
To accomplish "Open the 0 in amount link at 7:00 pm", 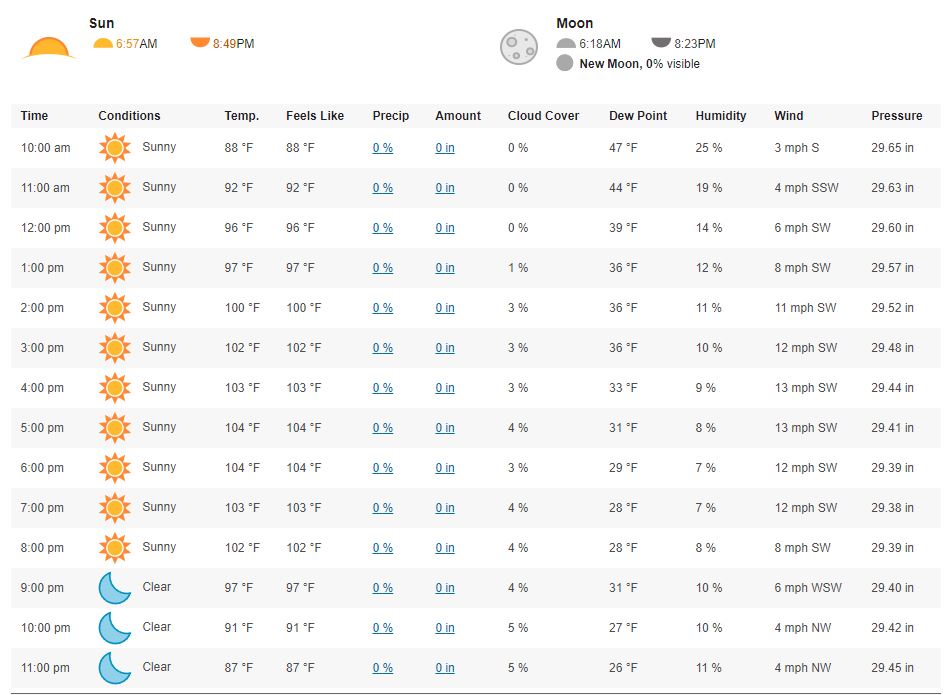I will coord(445,508).
